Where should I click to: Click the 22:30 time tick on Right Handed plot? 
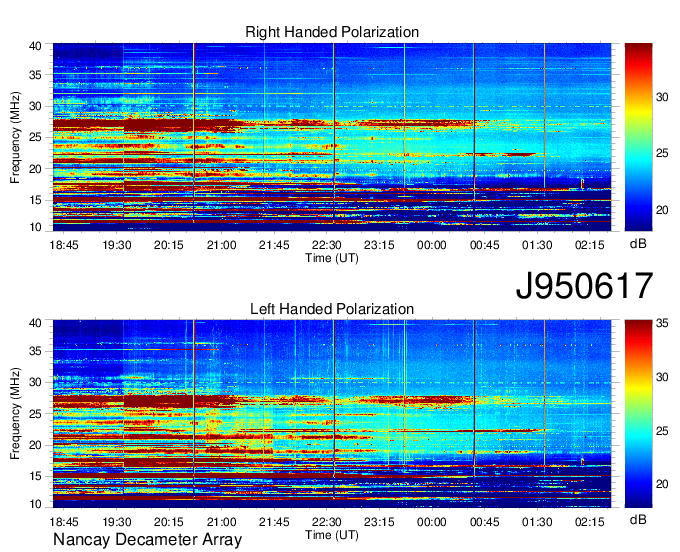point(327,245)
